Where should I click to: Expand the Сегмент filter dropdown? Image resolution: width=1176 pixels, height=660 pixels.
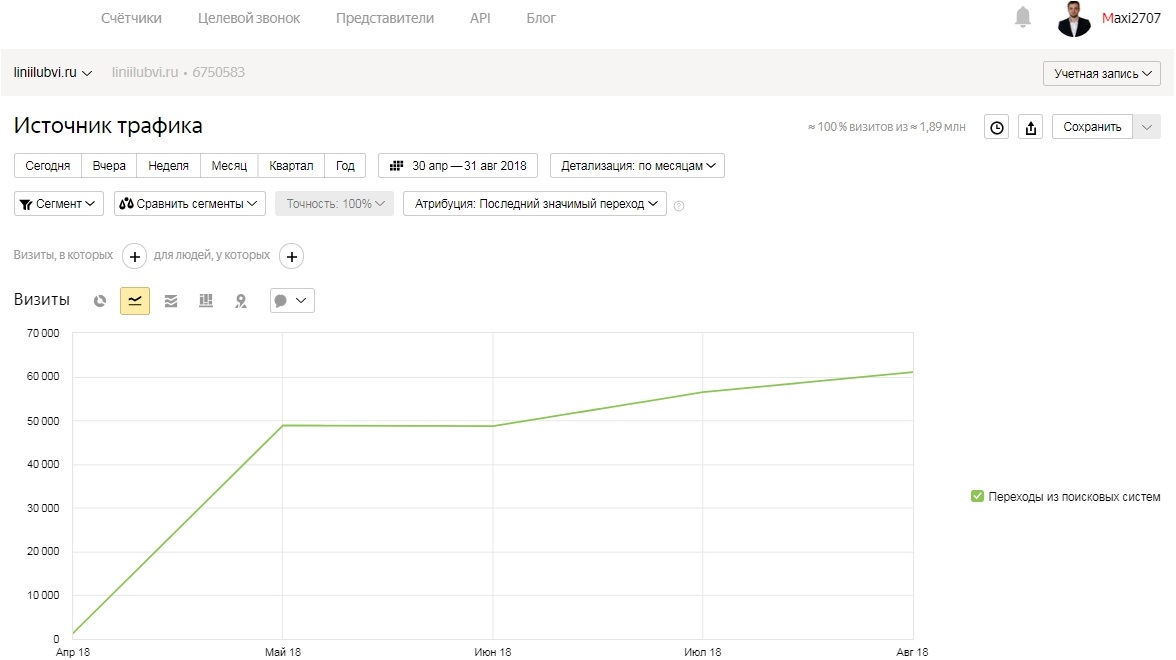58,203
